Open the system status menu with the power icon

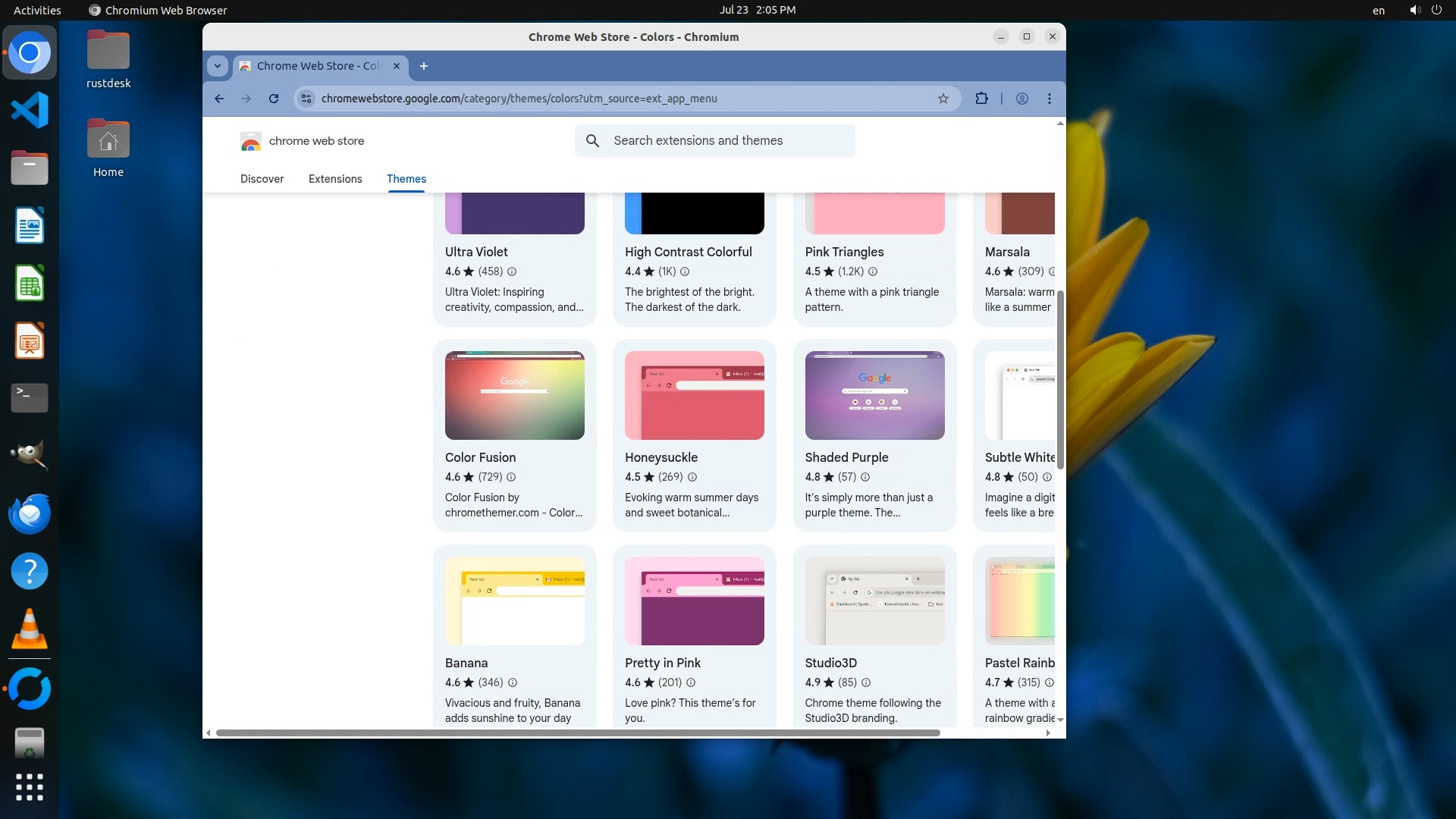(x=1436, y=10)
